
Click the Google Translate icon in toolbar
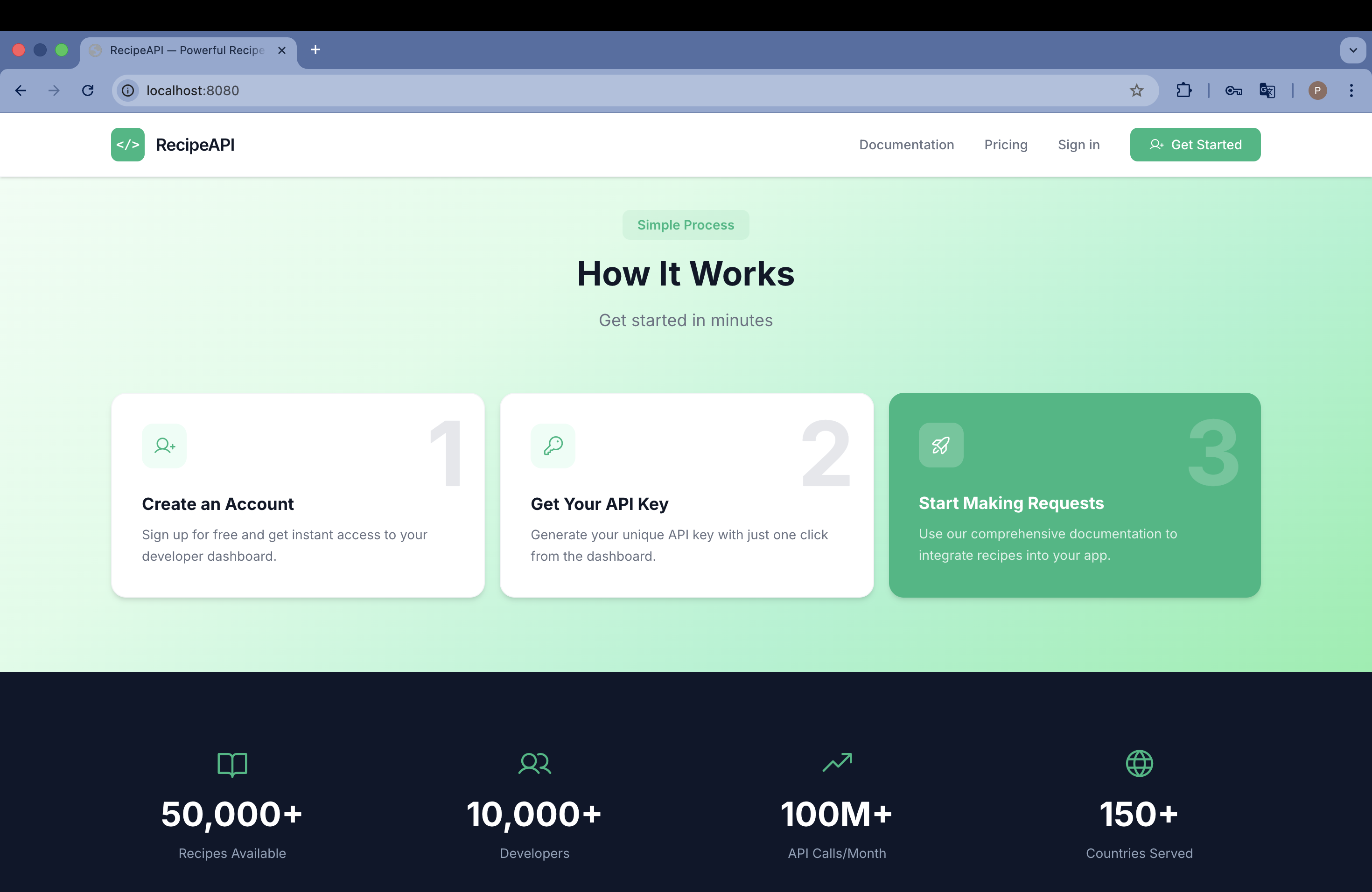click(1267, 91)
